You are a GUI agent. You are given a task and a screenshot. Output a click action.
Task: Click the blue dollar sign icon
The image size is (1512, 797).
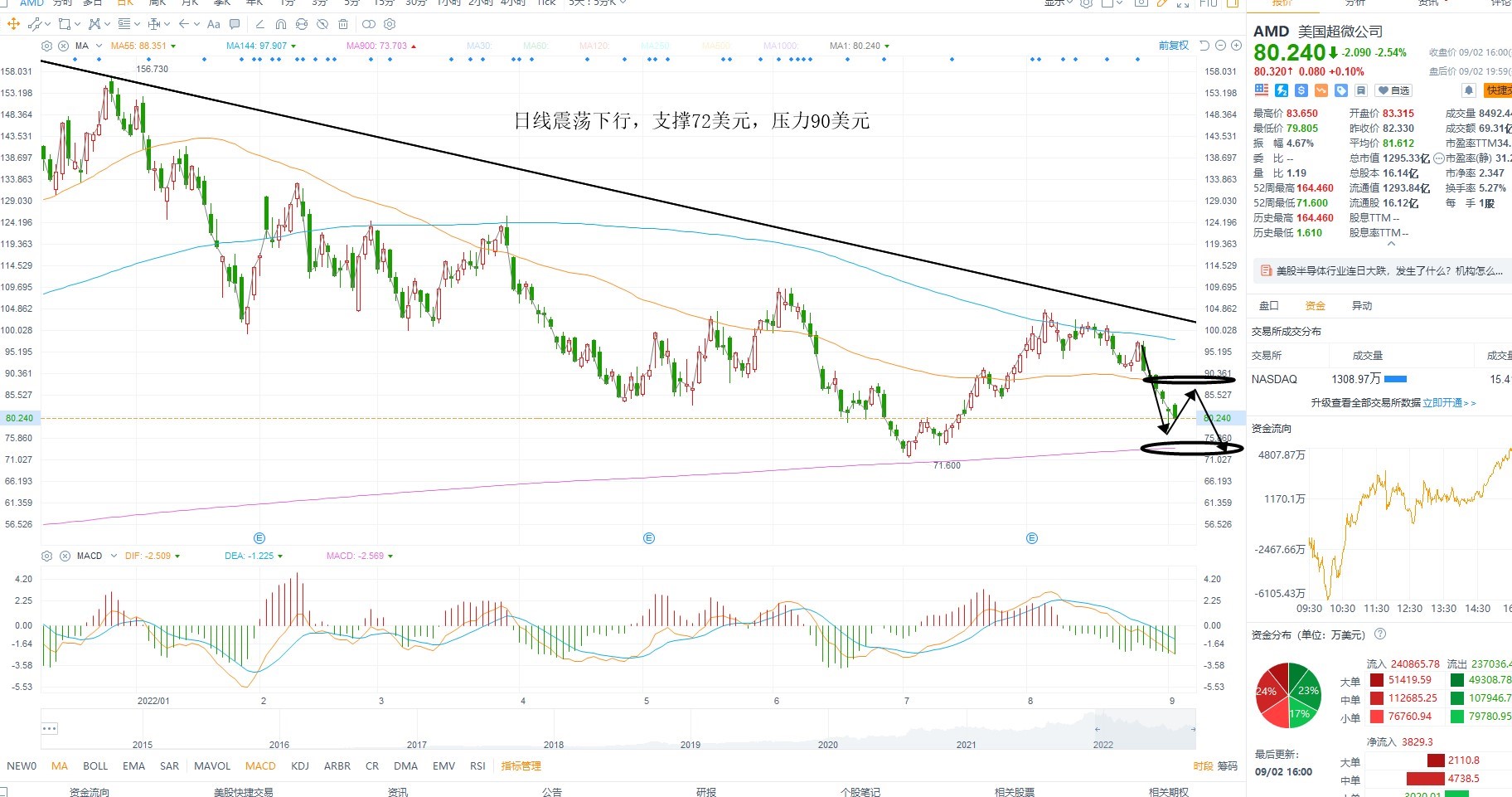click(1301, 90)
